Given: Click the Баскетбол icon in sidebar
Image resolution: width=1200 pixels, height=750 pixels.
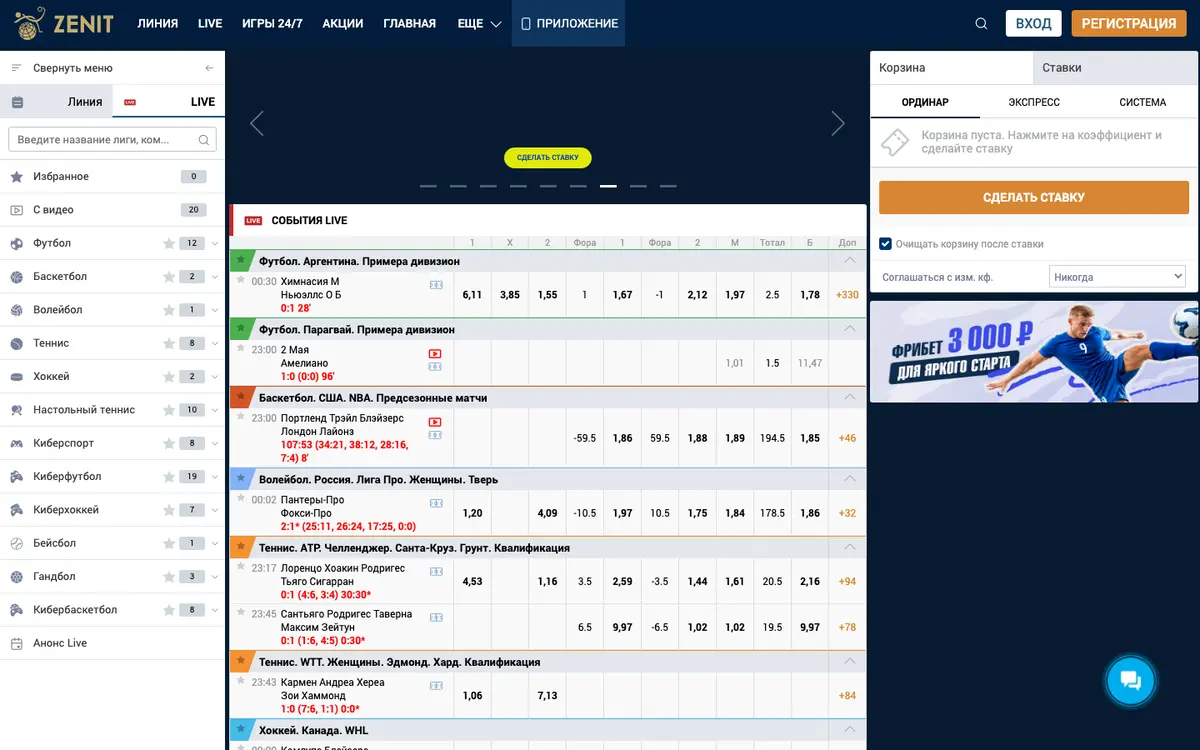Looking at the screenshot, I should coord(16,277).
